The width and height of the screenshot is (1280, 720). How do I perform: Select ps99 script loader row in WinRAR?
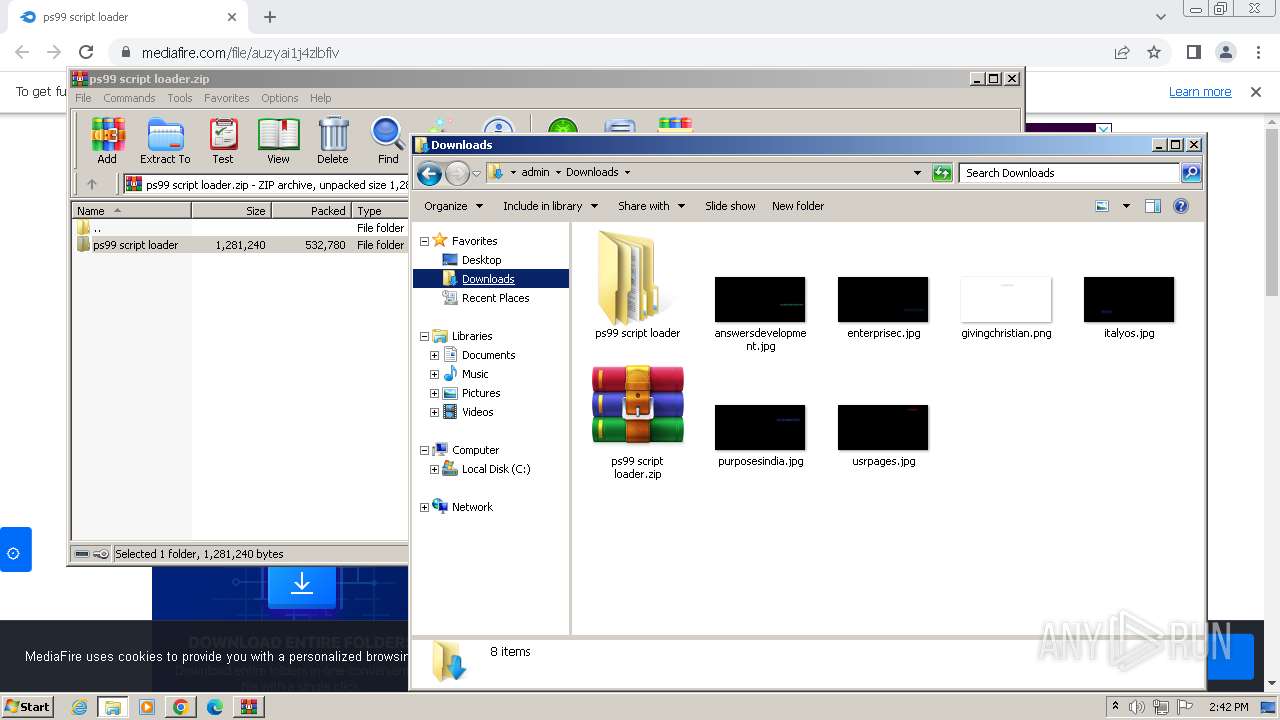tap(240, 245)
